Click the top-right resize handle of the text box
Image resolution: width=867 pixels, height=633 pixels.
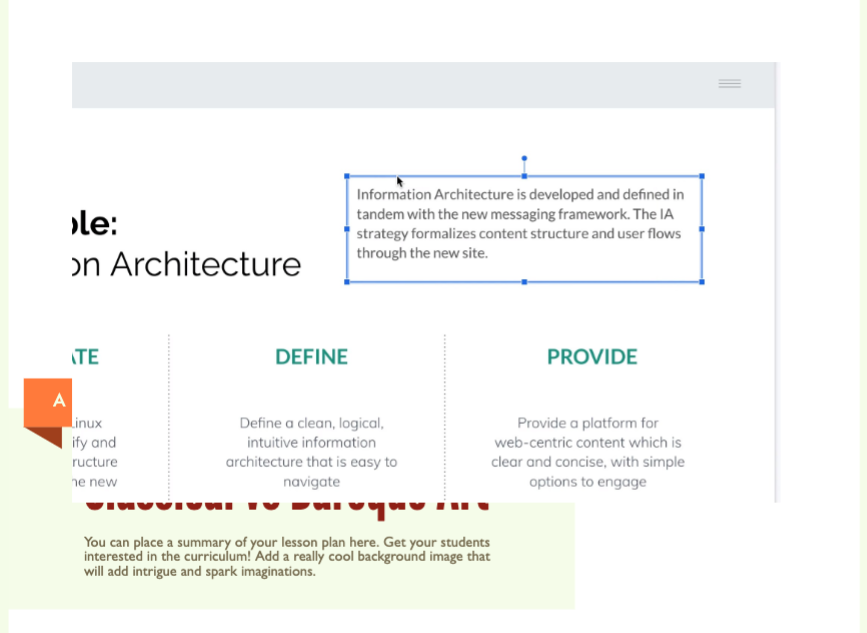tap(702, 176)
